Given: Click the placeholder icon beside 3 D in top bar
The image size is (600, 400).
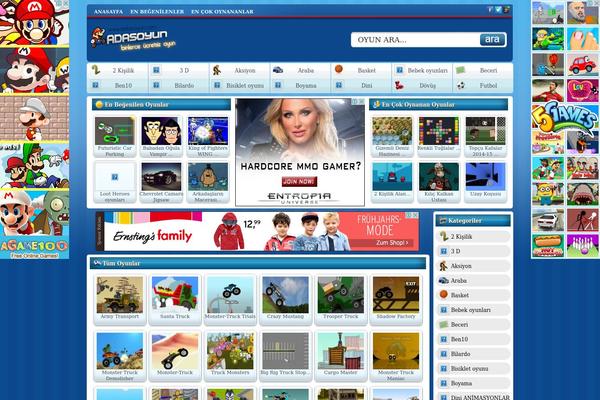Looking at the screenshot, I should [x=156, y=70].
